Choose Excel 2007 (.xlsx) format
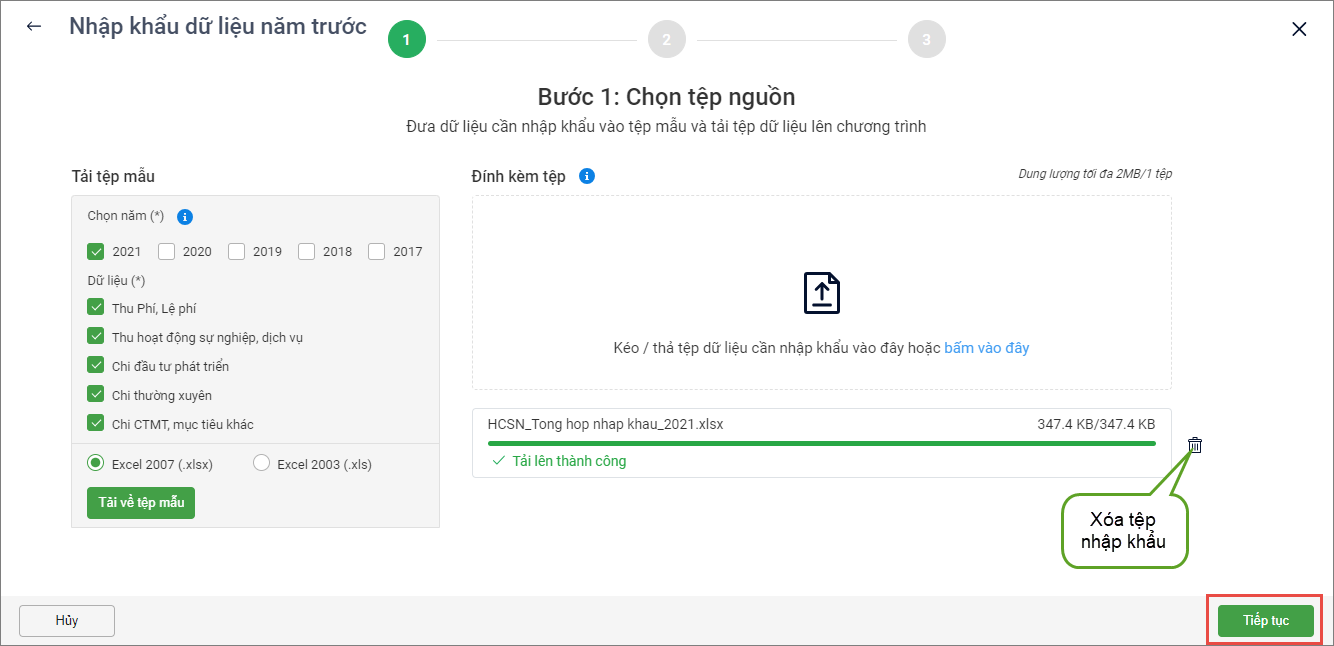1334x646 pixels. pos(97,464)
